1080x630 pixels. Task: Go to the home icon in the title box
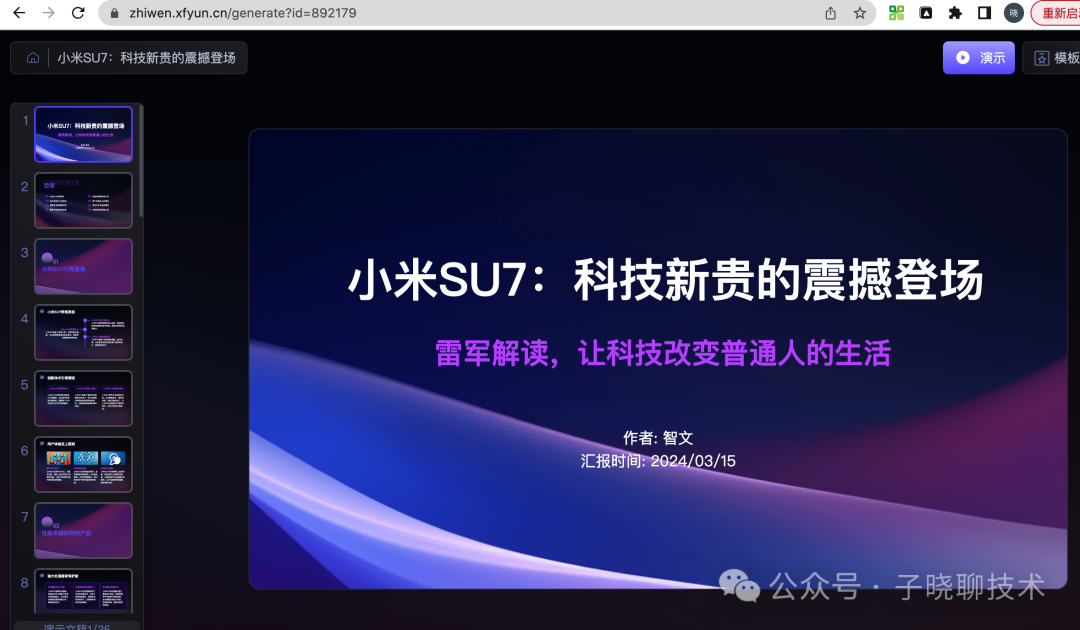coord(32,58)
